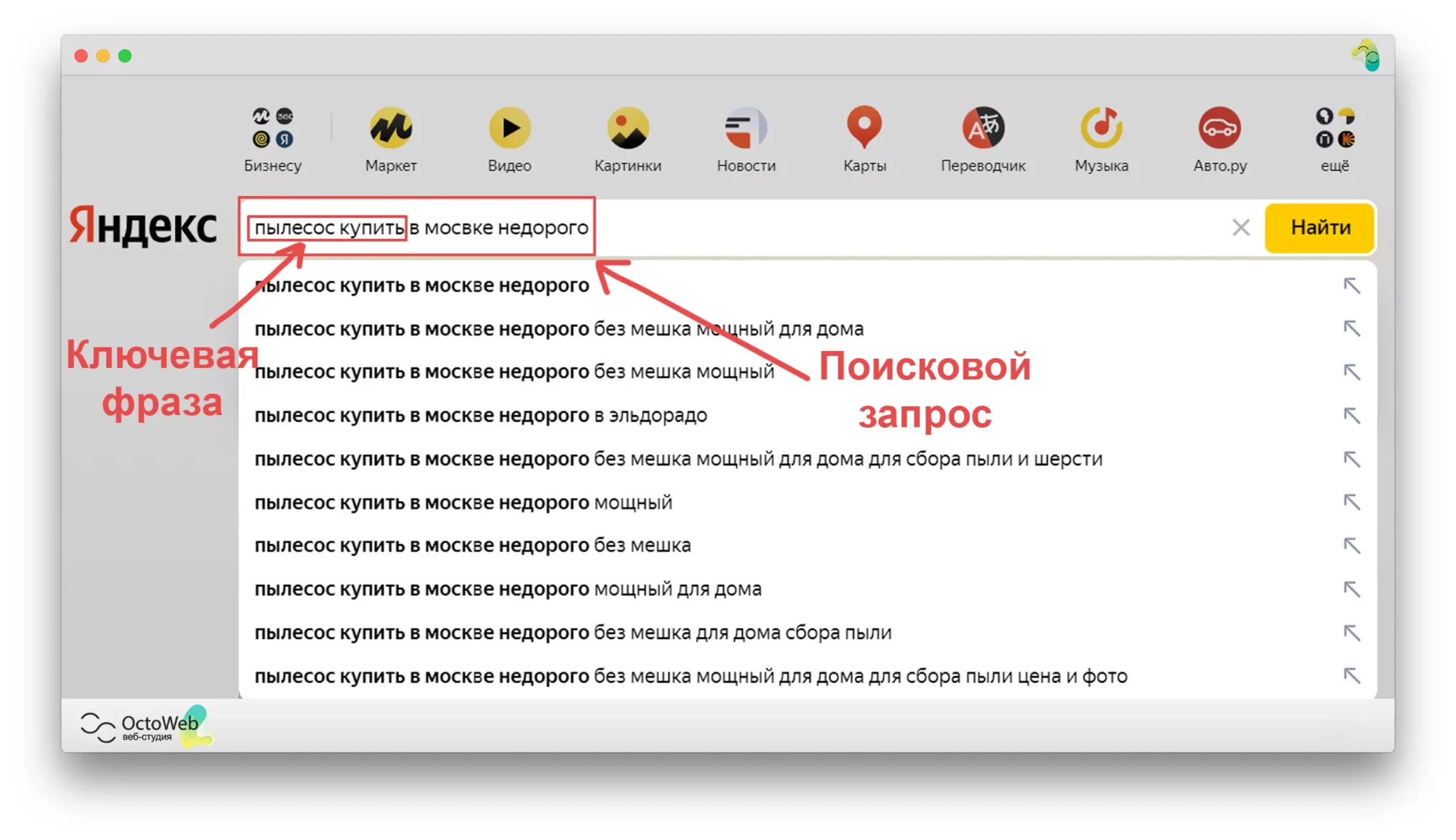Click arrow icon for 'без мешка мощный для дома'
This screenshot has height=840, width=1456.
pyautogui.click(x=1351, y=328)
